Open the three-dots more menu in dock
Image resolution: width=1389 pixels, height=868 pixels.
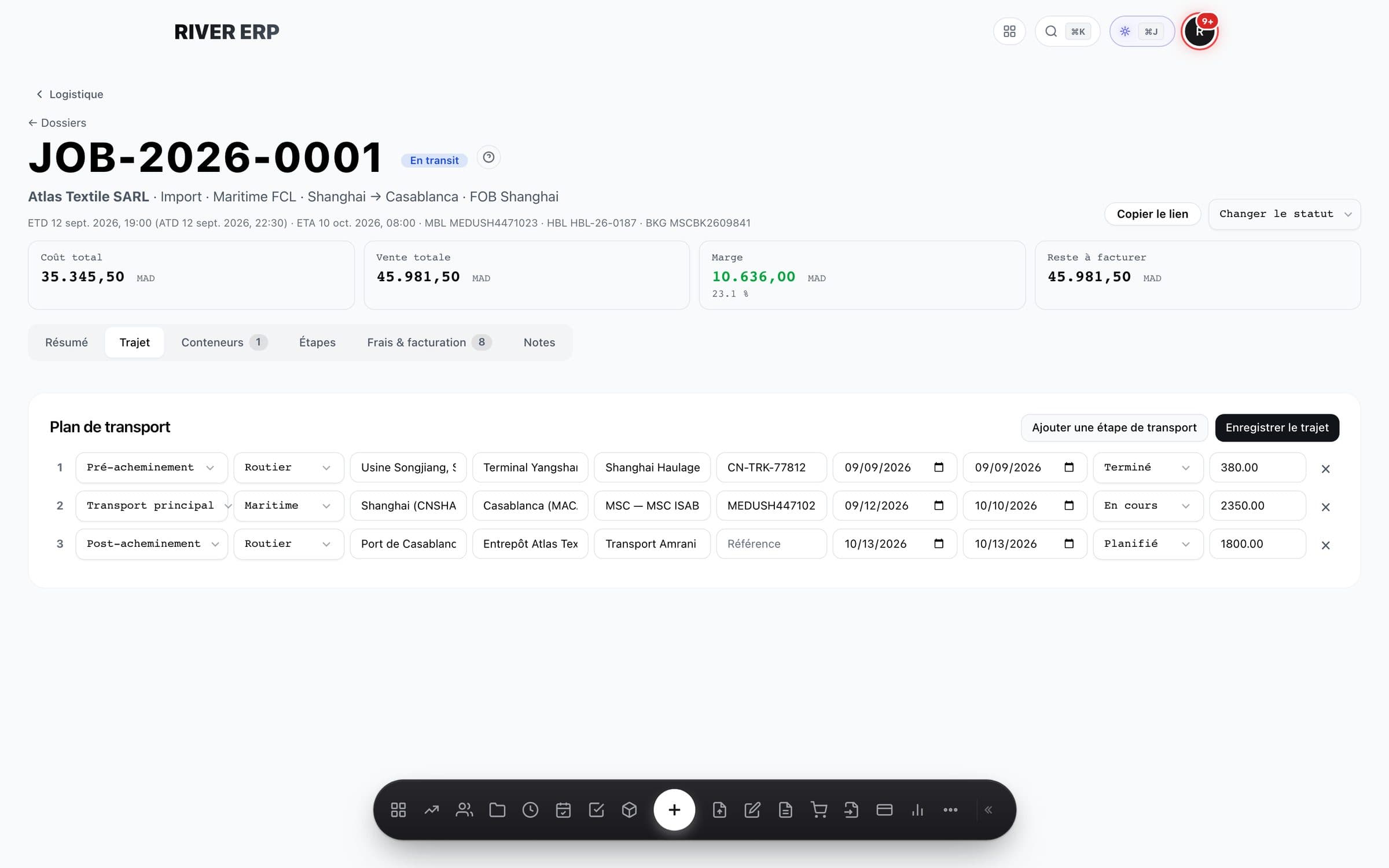click(950, 810)
